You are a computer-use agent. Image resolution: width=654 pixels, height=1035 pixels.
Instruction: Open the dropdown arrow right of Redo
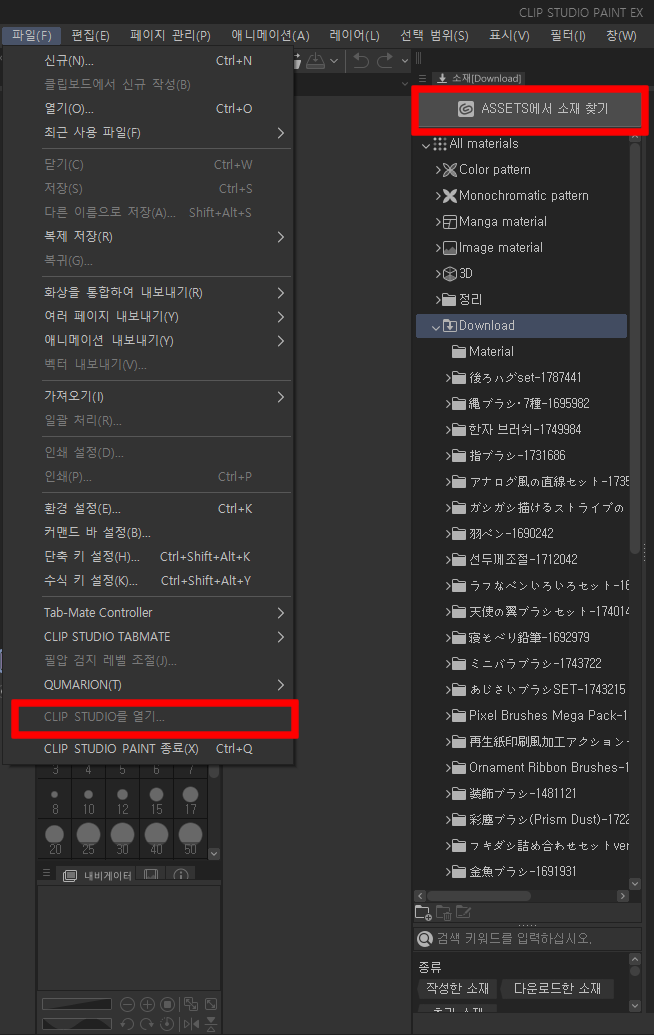coord(405,61)
